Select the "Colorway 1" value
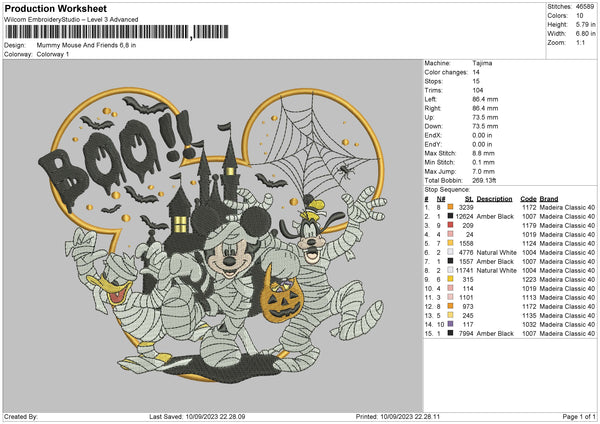Viewport: 600px width, 424px height. coord(53,54)
